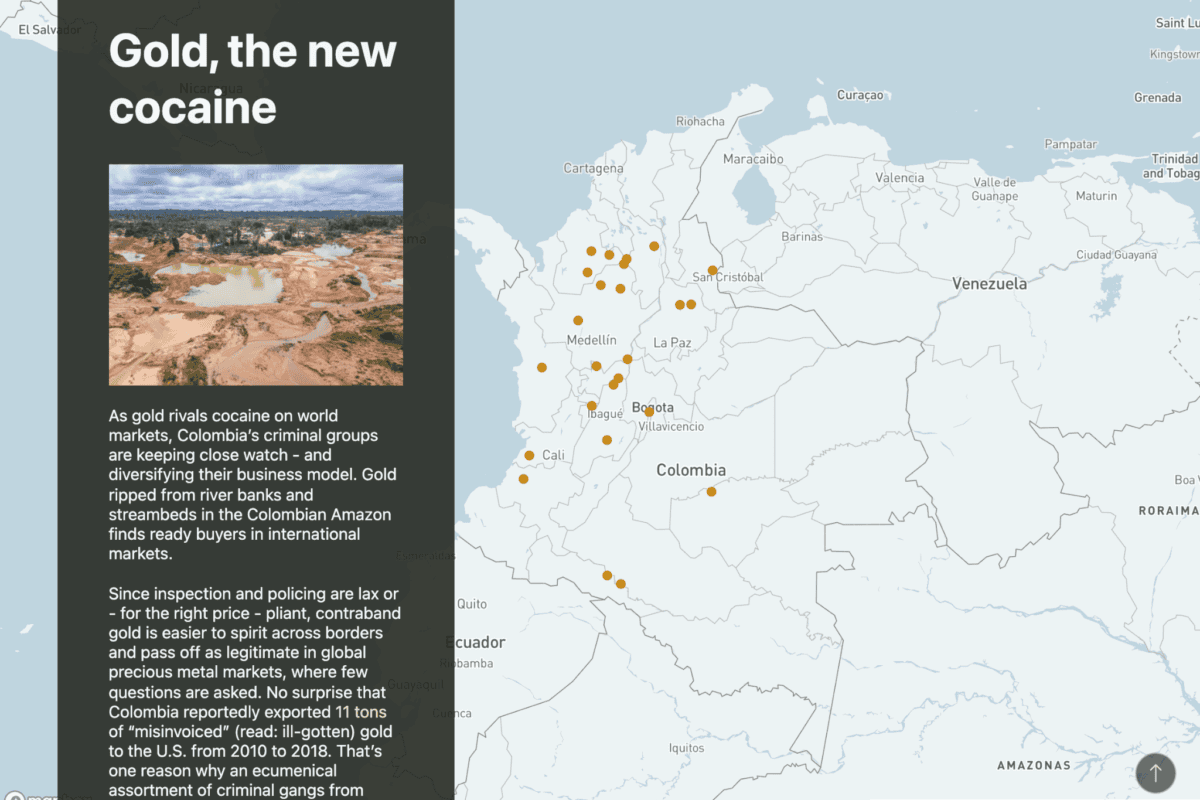Click the paragraph starting "Since inspection and policing"
The height and width of the screenshot is (800, 1200).
[255, 692]
